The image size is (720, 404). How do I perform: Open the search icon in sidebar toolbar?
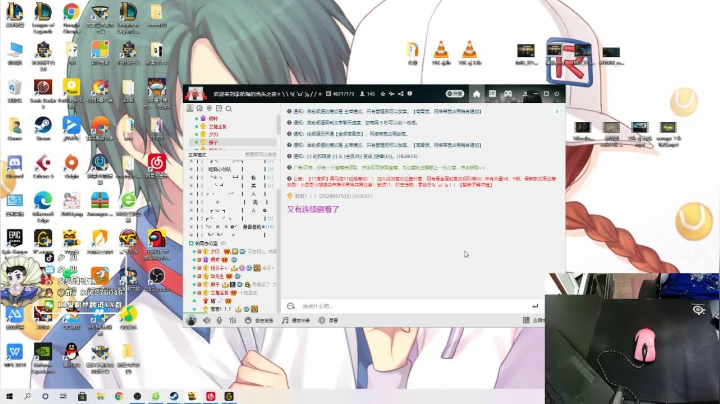click(x=229, y=108)
